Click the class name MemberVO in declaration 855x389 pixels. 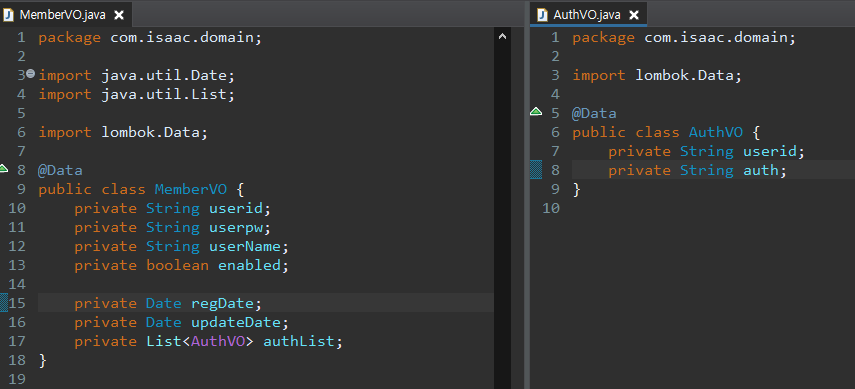(191, 189)
